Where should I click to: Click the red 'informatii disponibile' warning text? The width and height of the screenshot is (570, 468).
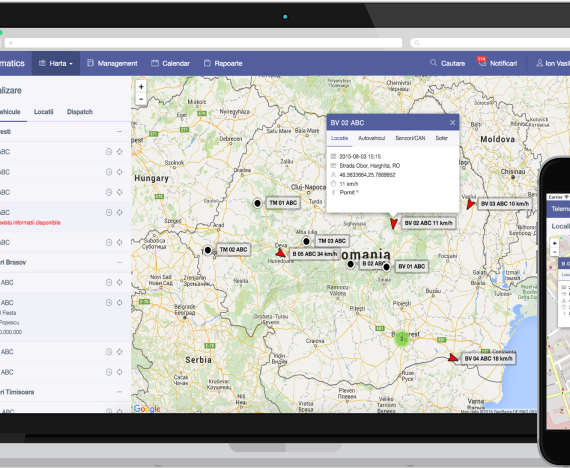[x=30, y=223]
